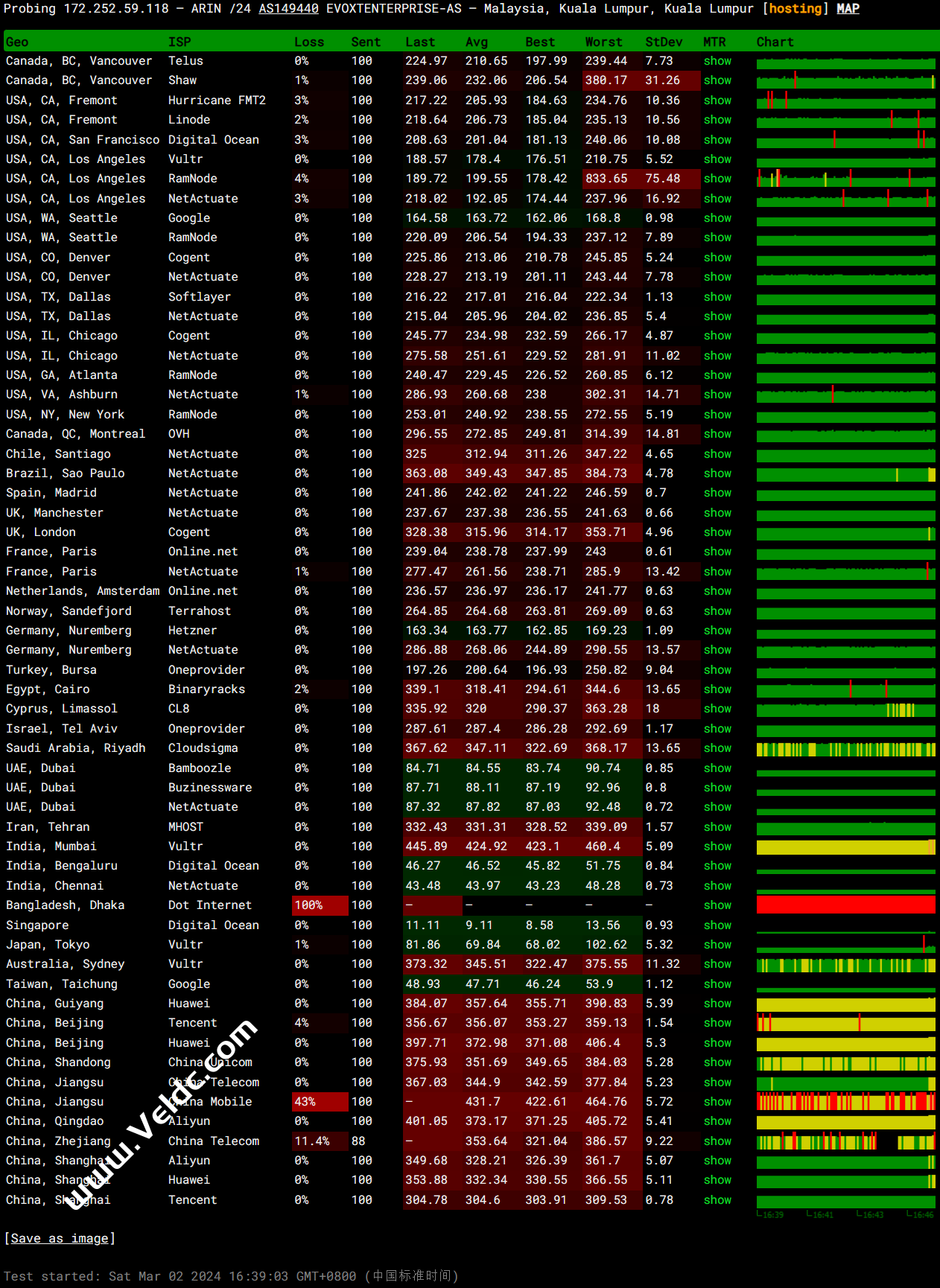
Task: Show MTR for Bangladesh Dhaka Dot Internet
Action: 717,905
